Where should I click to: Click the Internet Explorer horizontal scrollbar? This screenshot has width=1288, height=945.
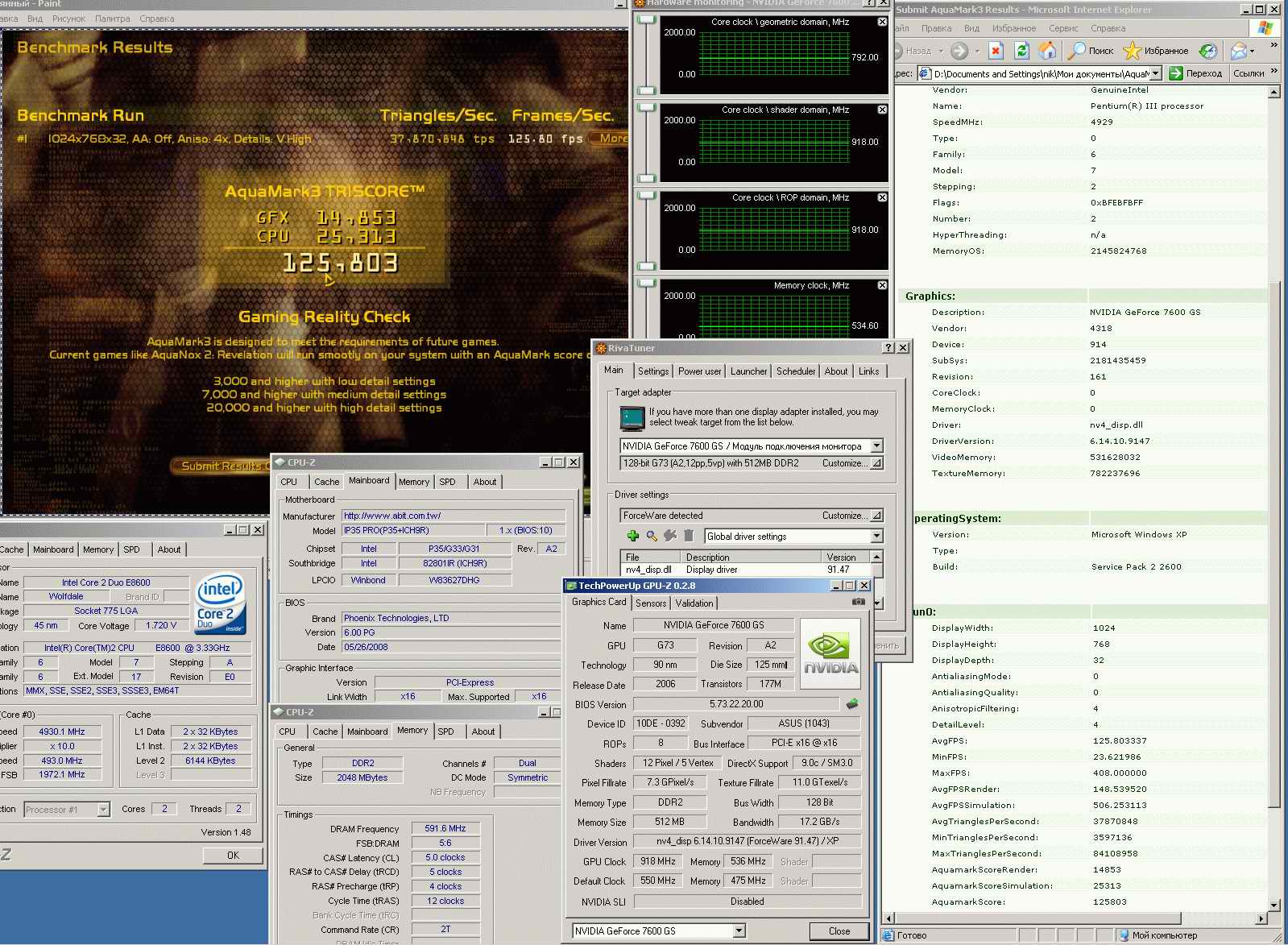coord(1076,918)
